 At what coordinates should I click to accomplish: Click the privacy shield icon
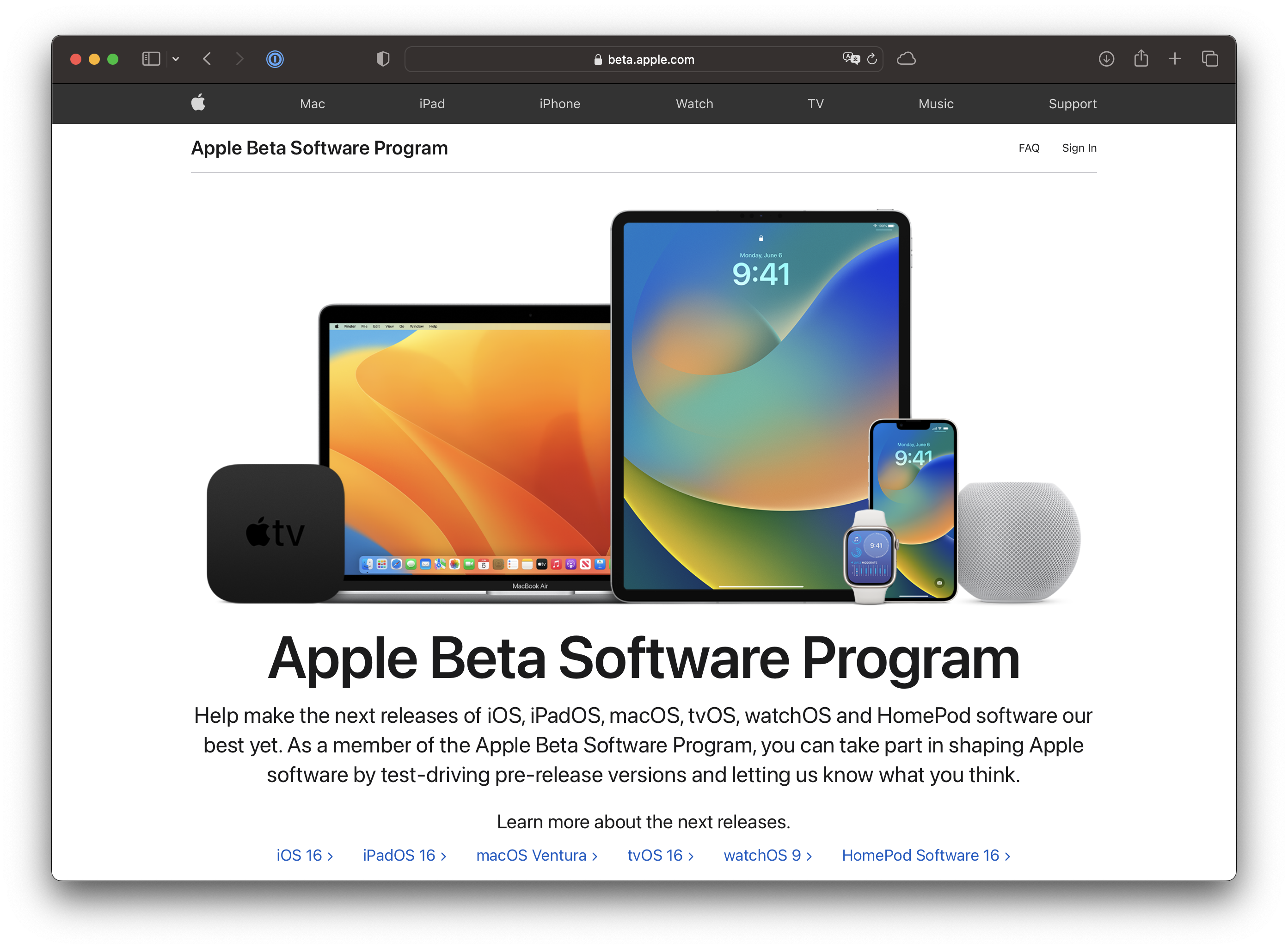click(x=382, y=59)
